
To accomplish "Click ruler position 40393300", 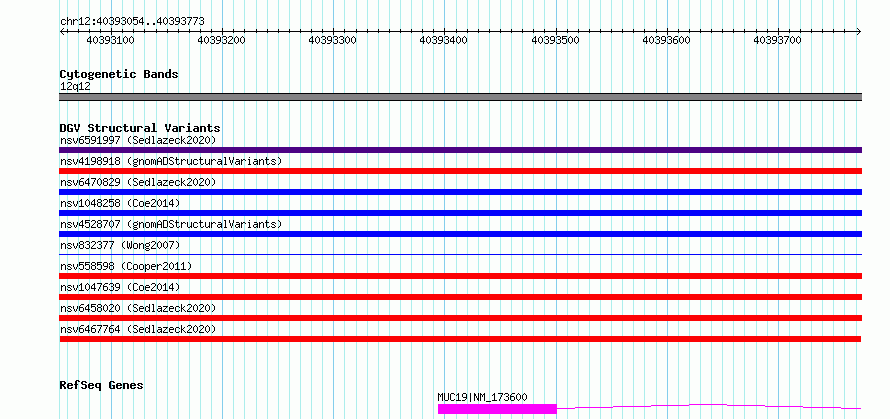I will coord(332,40).
